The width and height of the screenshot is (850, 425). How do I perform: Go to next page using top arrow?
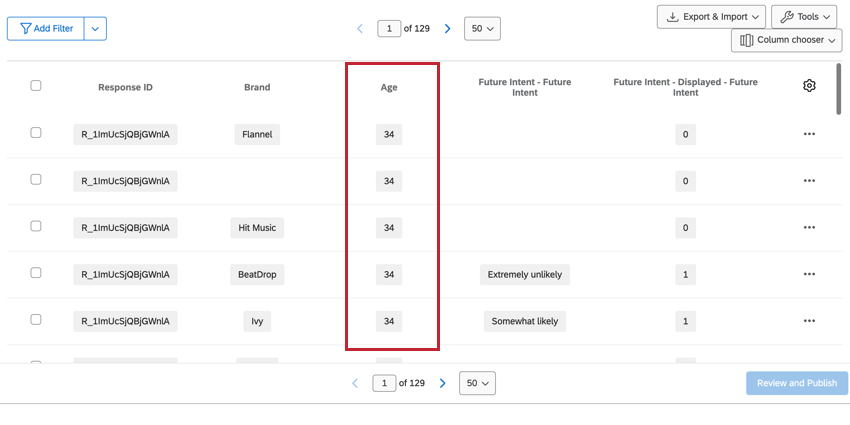[x=447, y=29]
